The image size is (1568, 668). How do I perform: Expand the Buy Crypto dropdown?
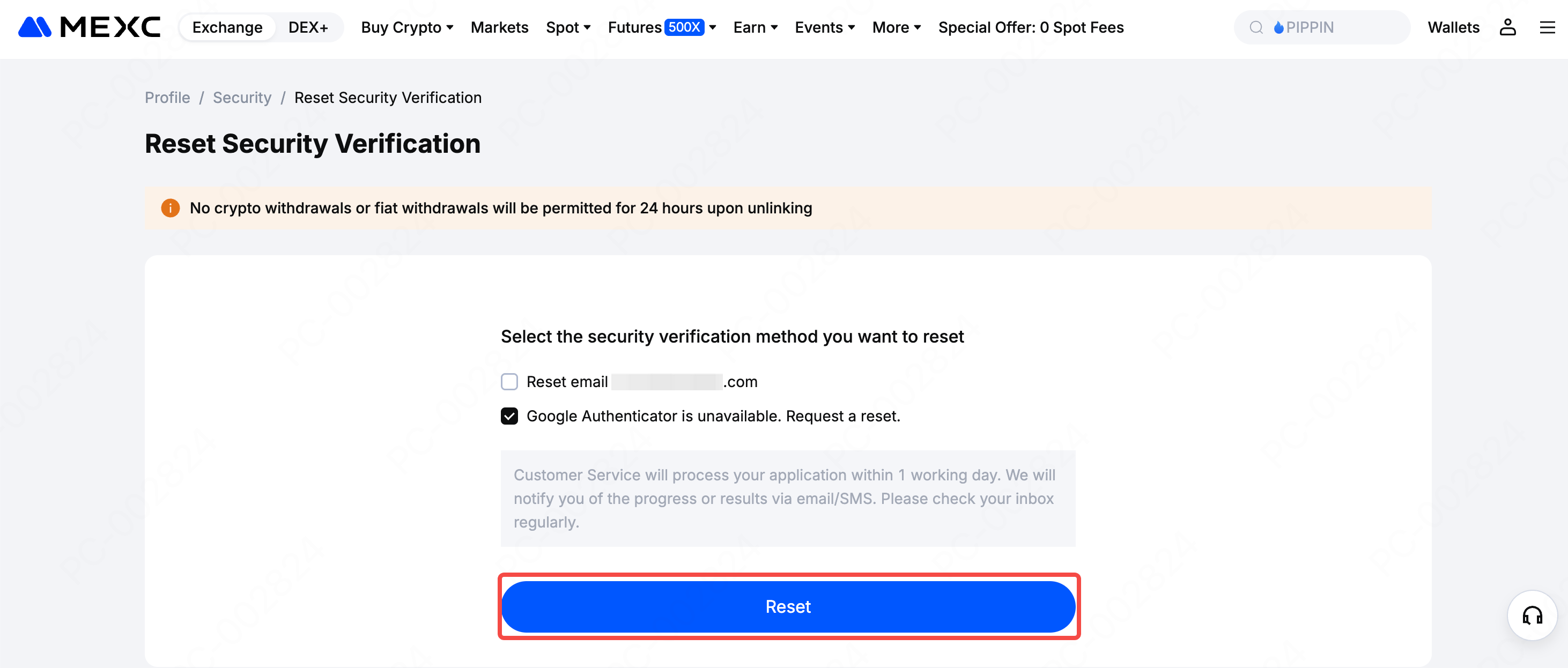406,27
